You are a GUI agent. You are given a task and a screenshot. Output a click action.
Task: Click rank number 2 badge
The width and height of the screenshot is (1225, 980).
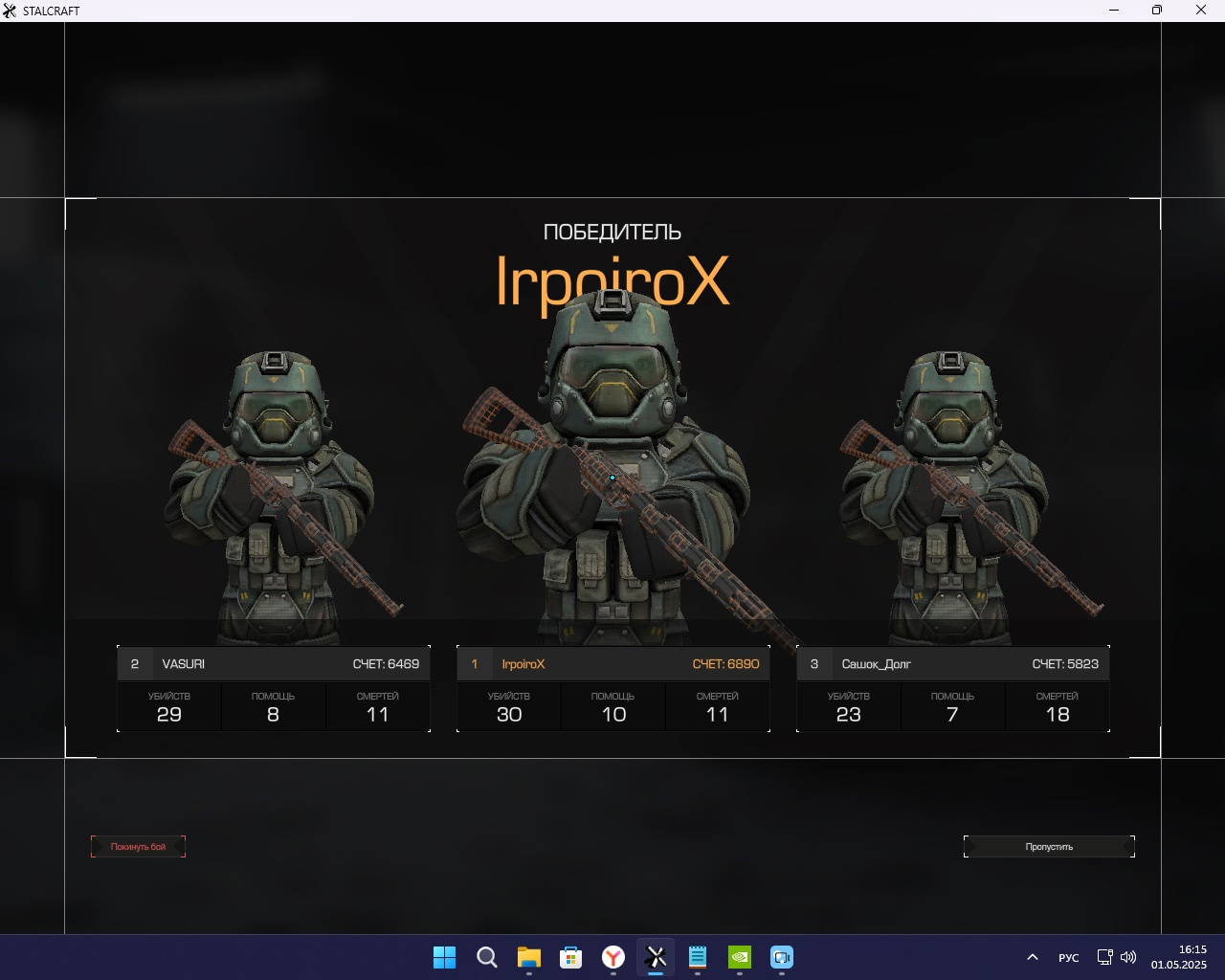pos(135,664)
